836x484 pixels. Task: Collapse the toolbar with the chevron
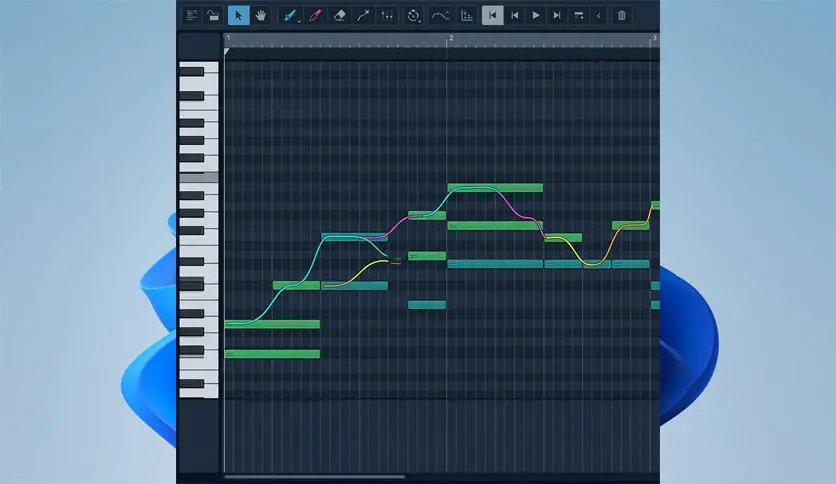click(599, 15)
